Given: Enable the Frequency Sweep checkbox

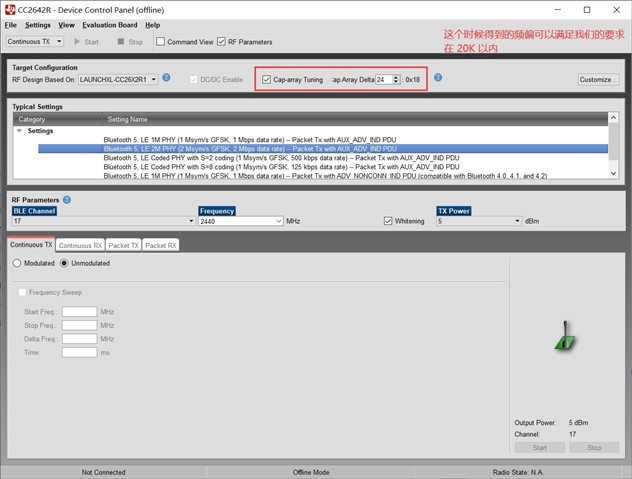Looking at the screenshot, I should (x=23, y=292).
